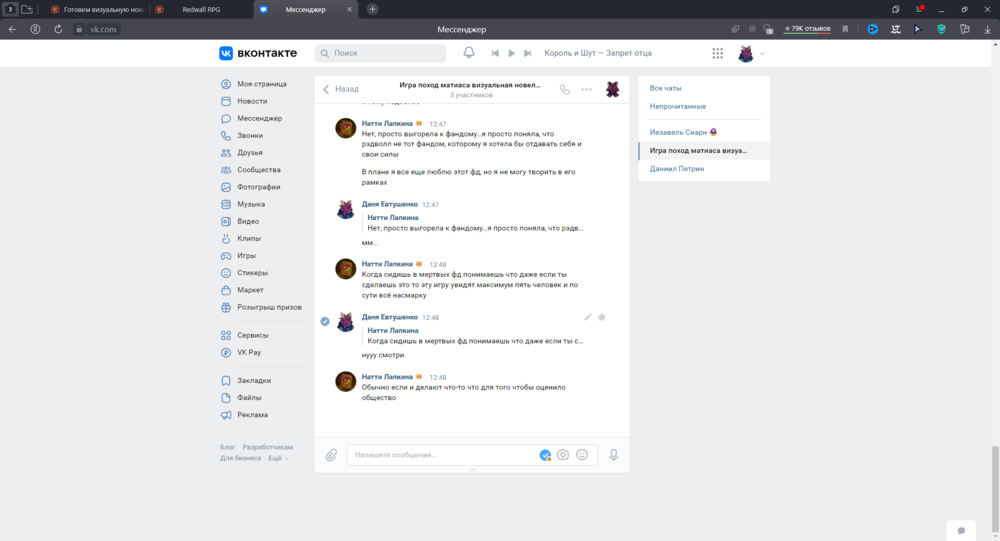This screenshot has width=1000, height=541.
Task: Record voice message with microphone
Action: pyautogui.click(x=614, y=455)
